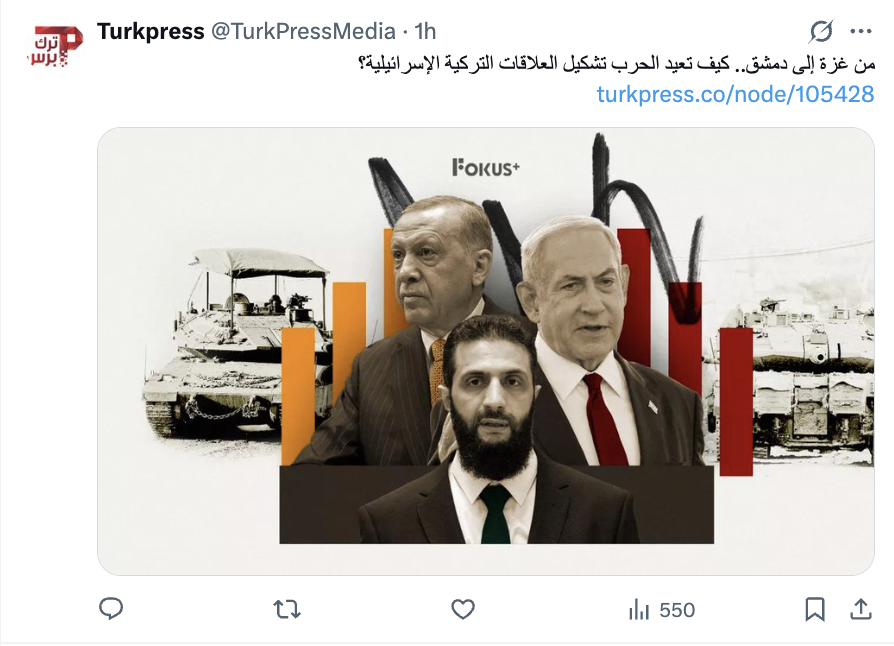Reply to the Turkpress post
894x646 pixels.
pos(111,610)
